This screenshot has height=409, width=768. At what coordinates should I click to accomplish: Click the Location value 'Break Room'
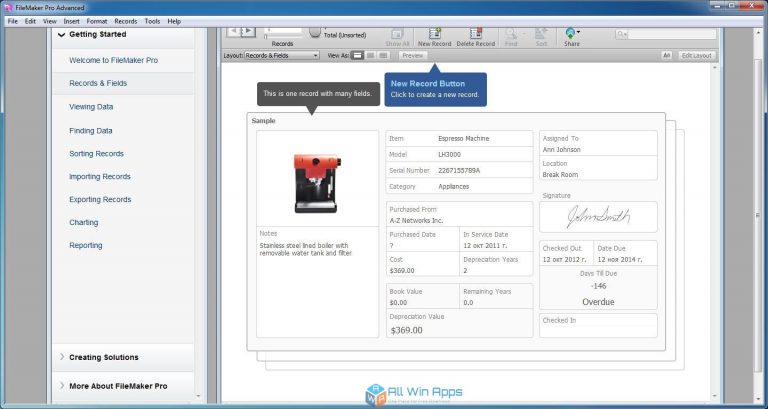[560, 174]
